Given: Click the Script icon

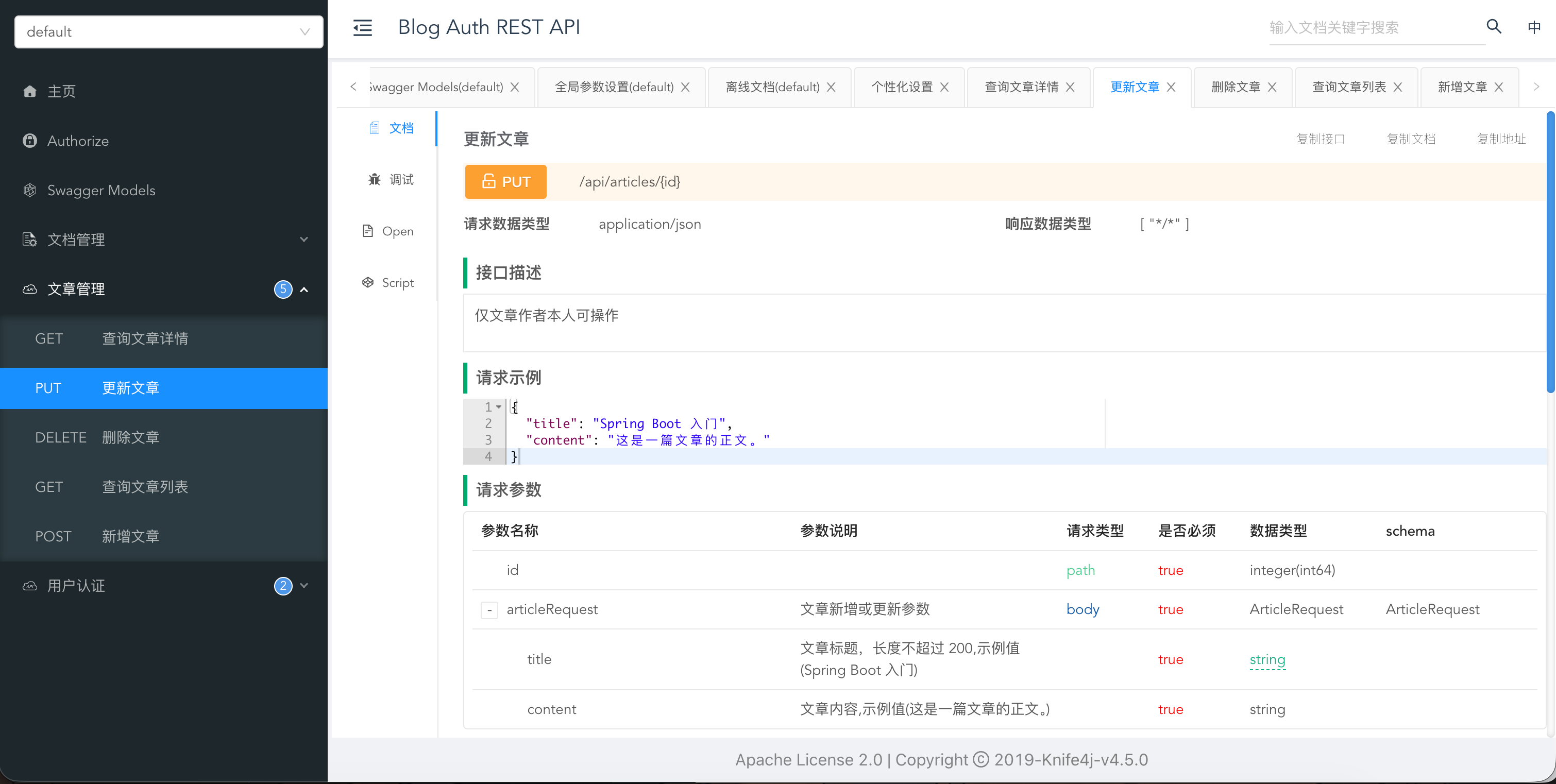Looking at the screenshot, I should [x=367, y=283].
